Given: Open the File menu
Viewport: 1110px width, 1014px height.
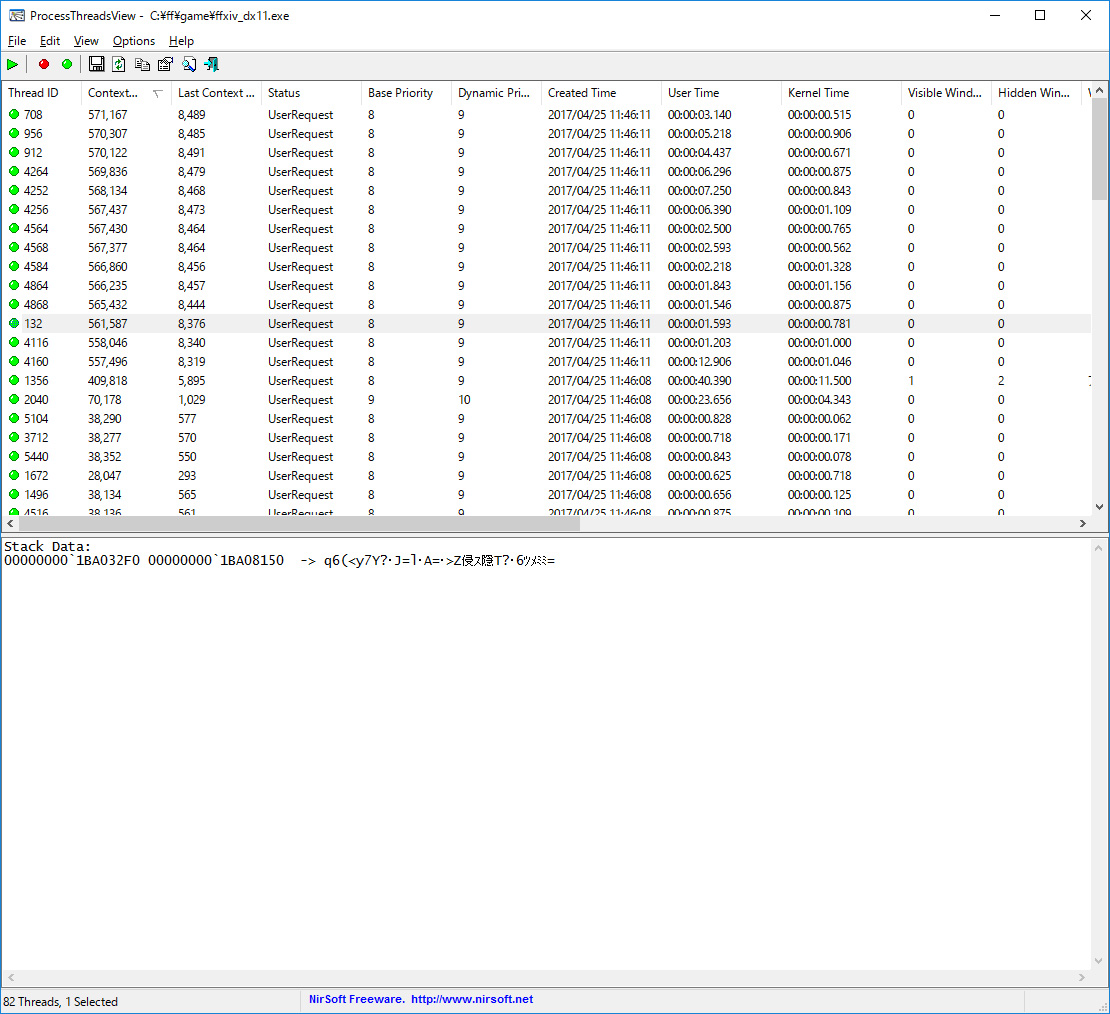Looking at the screenshot, I should 17,41.
